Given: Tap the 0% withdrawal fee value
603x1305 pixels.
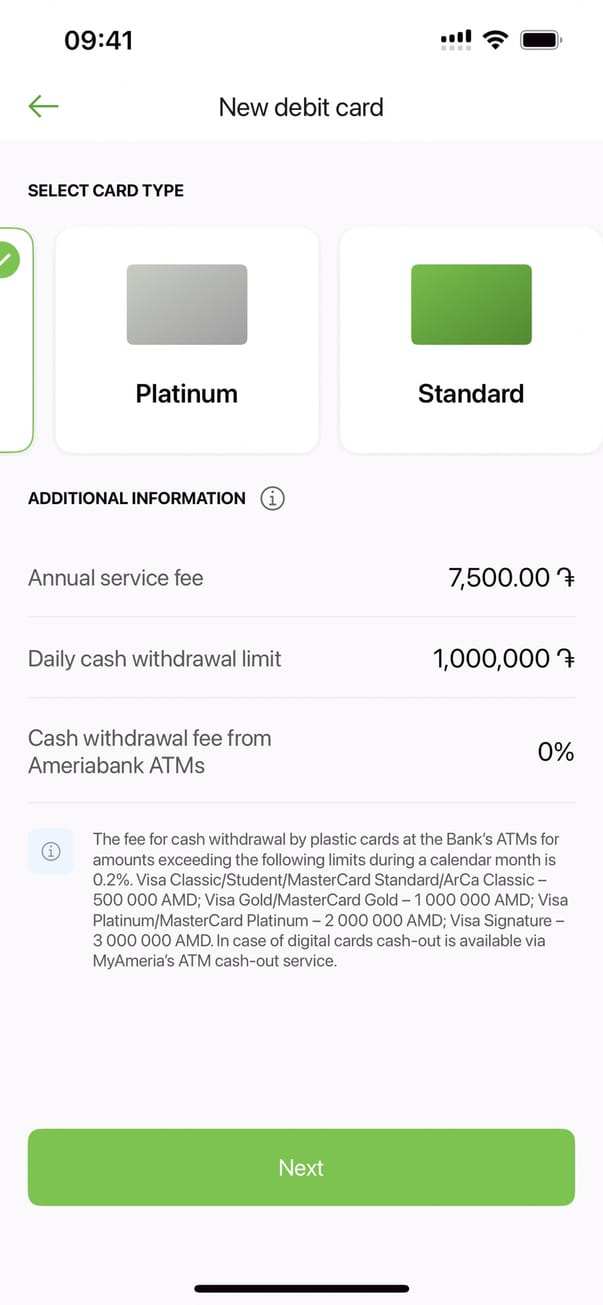Looking at the screenshot, I should (x=556, y=752).
